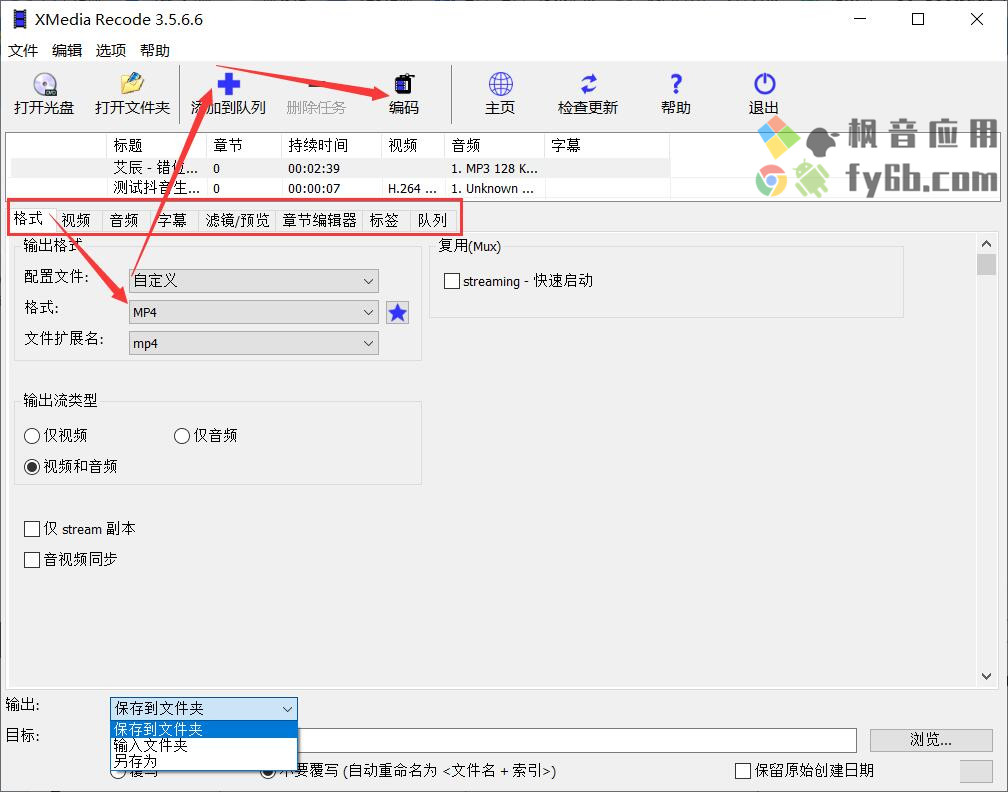Open the 标签 tab
The height and width of the screenshot is (792, 1008).
coord(384,220)
